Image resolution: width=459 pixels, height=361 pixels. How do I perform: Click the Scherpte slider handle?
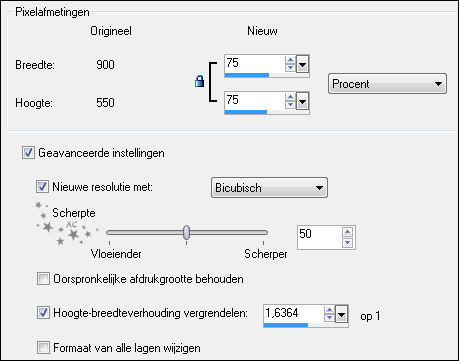[x=187, y=232]
